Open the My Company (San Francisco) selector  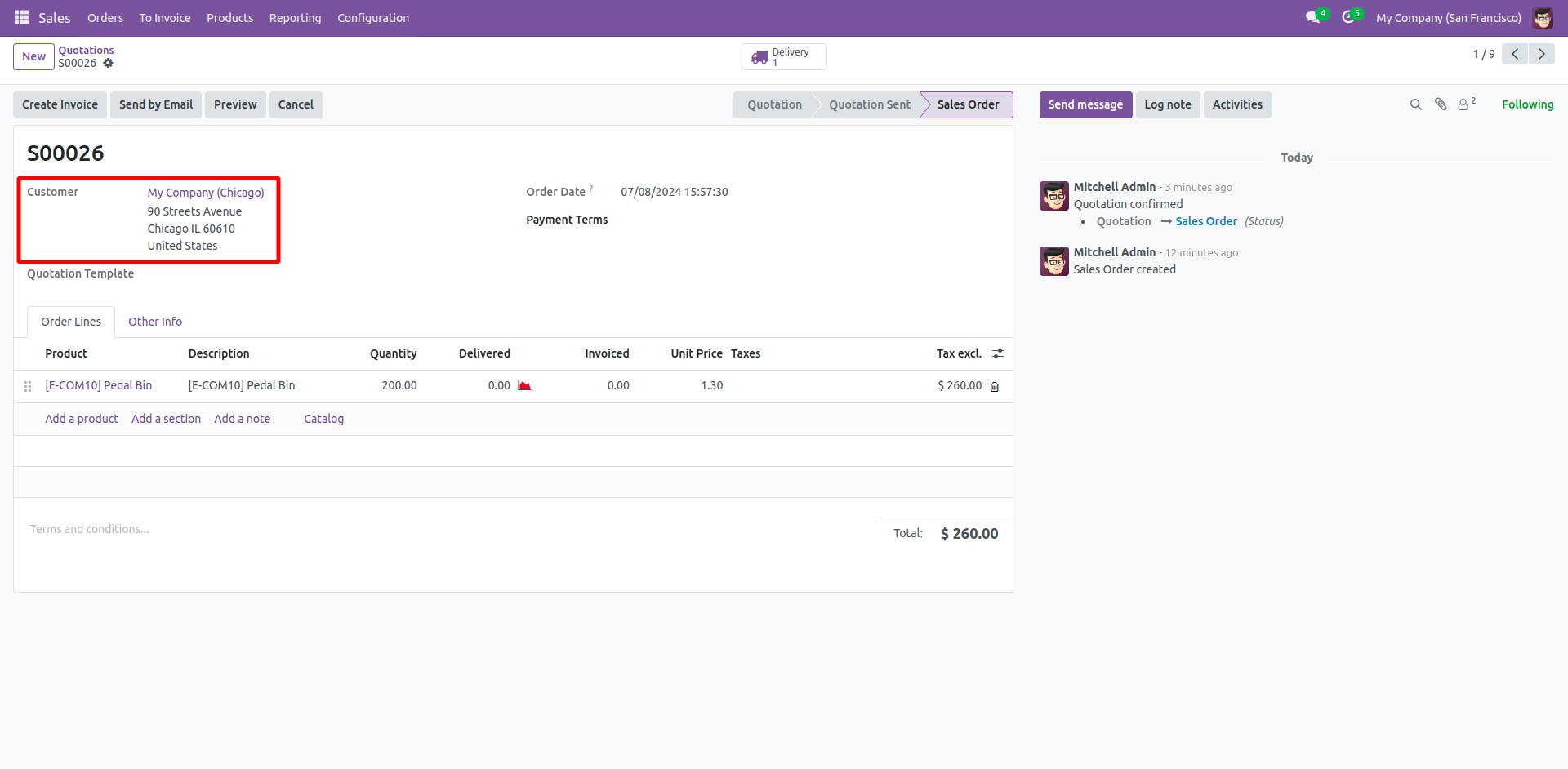[x=1448, y=17]
